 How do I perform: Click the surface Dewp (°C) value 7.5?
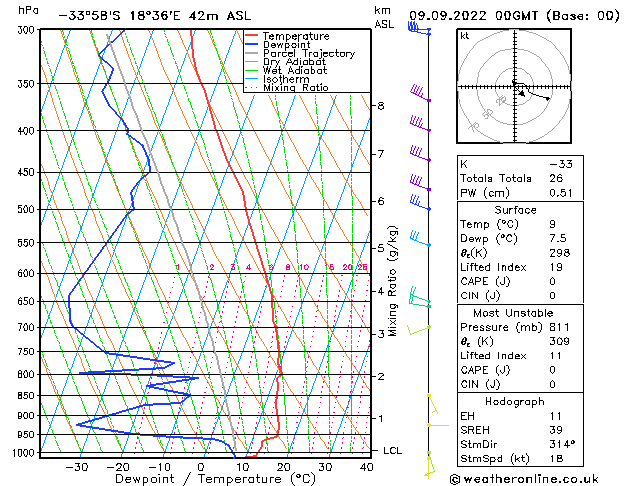click(558, 239)
